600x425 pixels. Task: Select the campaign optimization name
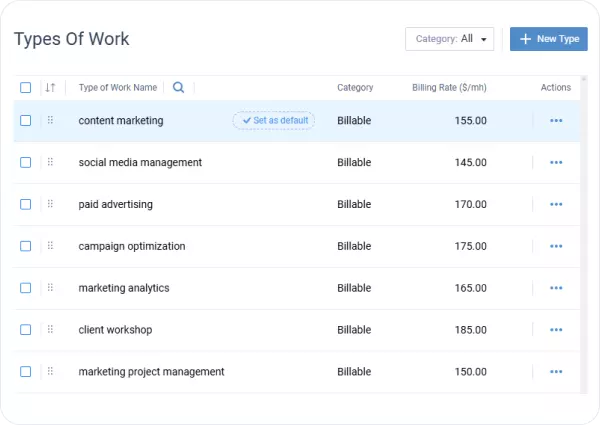(132, 246)
